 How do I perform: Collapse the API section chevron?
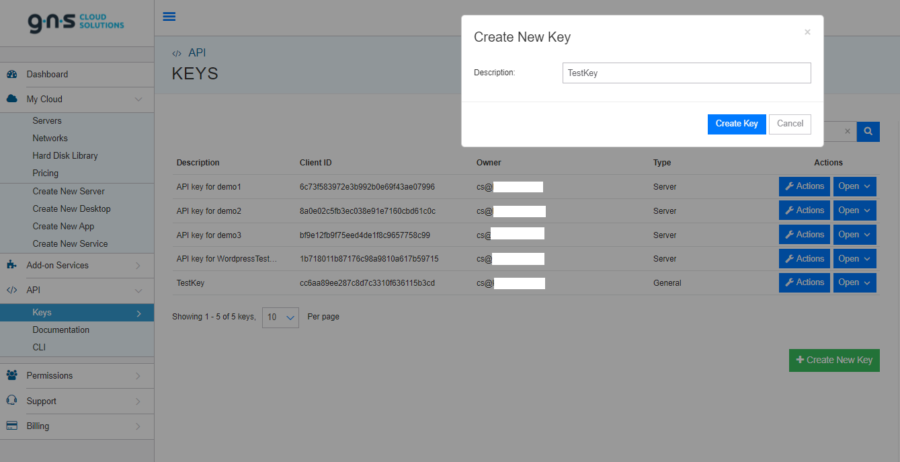[x=138, y=291]
